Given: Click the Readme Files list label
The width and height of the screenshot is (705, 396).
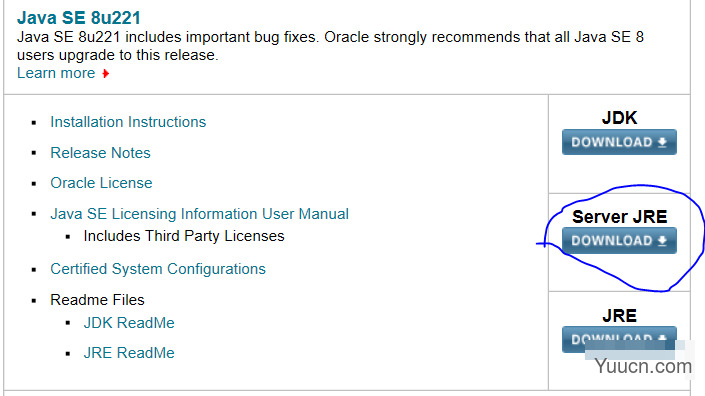Looking at the screenshot, I should 97,300.
